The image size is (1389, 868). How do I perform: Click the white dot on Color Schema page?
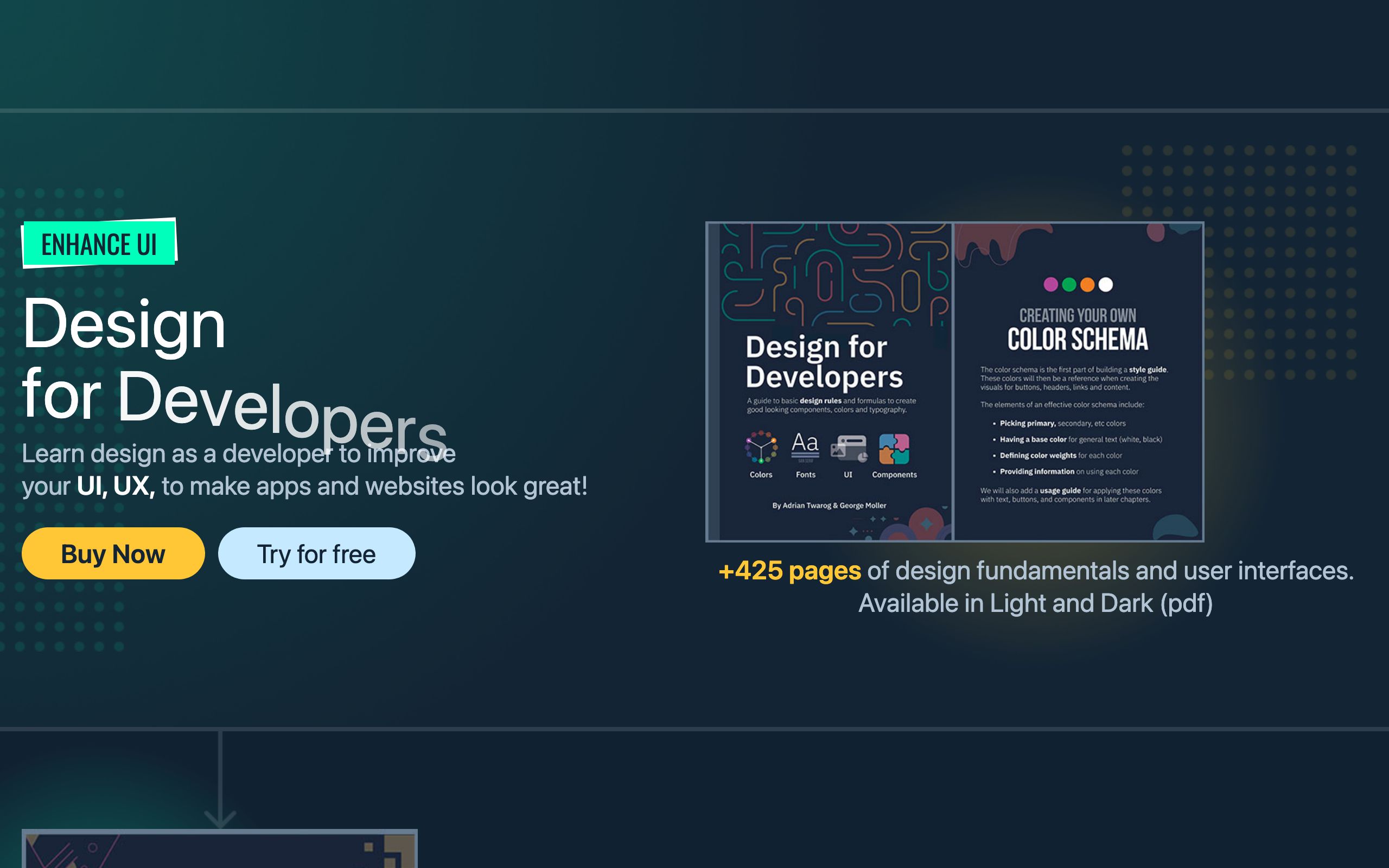1105,284
